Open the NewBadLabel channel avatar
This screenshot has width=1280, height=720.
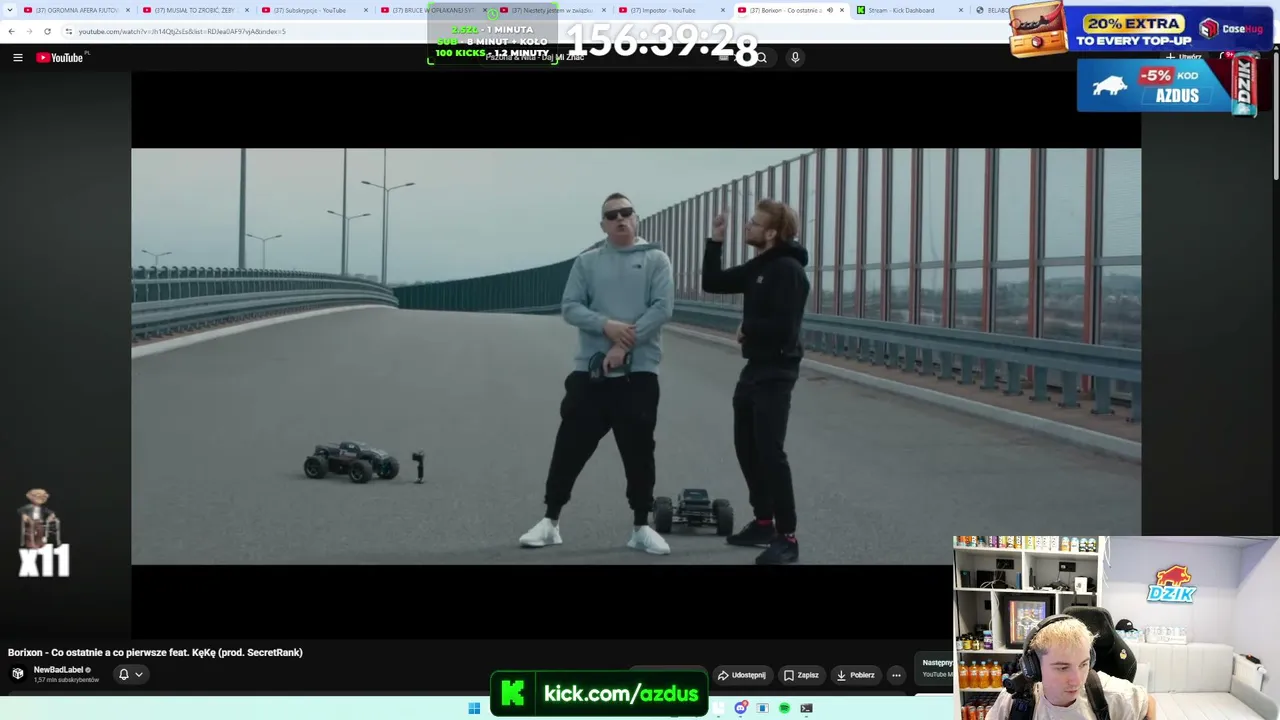pyautogui.click(x=18, y=674)
